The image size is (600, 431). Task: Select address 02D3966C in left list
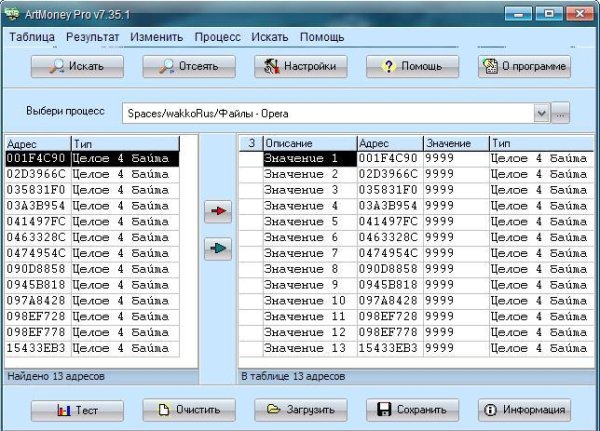36,174
